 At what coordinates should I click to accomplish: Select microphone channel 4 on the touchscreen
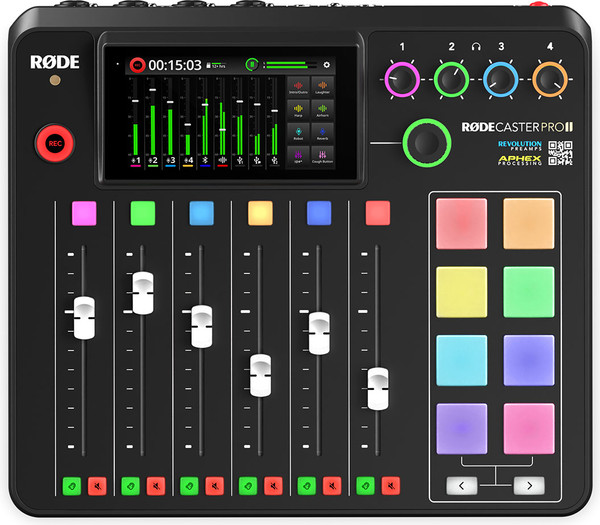(x=188, y=161)
